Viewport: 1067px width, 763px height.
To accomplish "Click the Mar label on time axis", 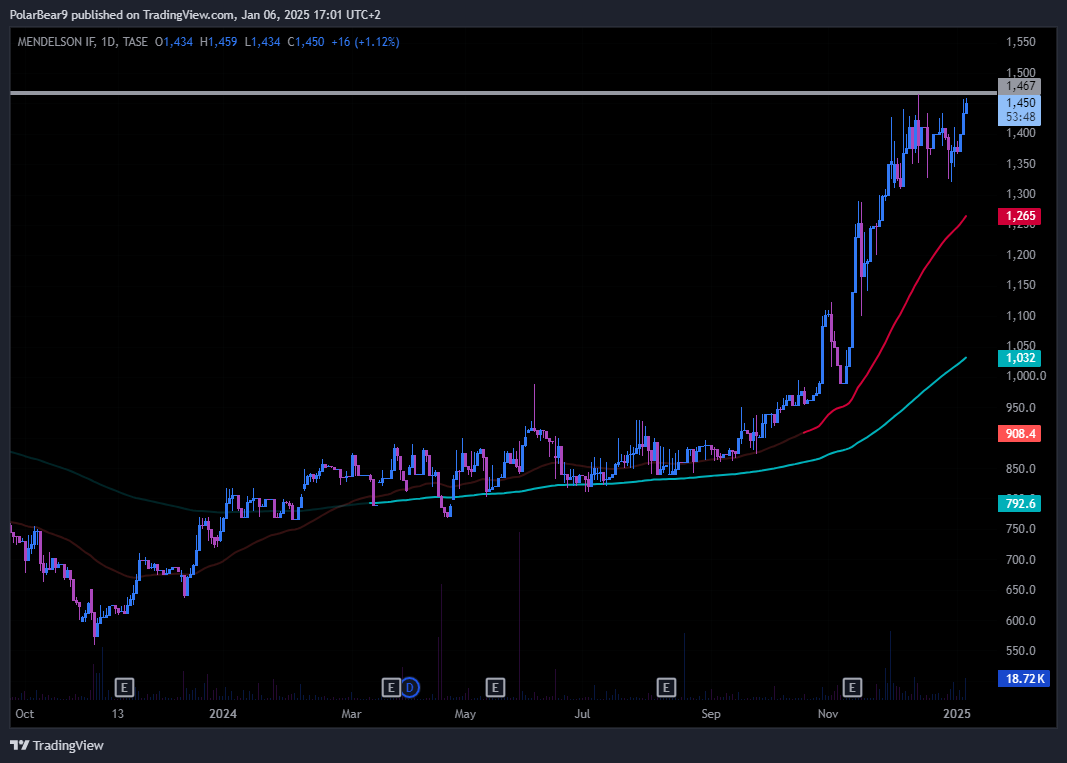I will [x=351, y=713].
